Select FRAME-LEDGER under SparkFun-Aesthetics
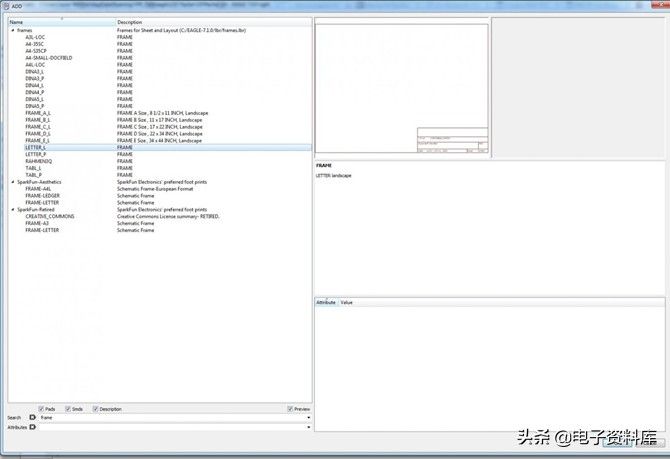Viewport: 670px width, 459px height. coord(44,195)
